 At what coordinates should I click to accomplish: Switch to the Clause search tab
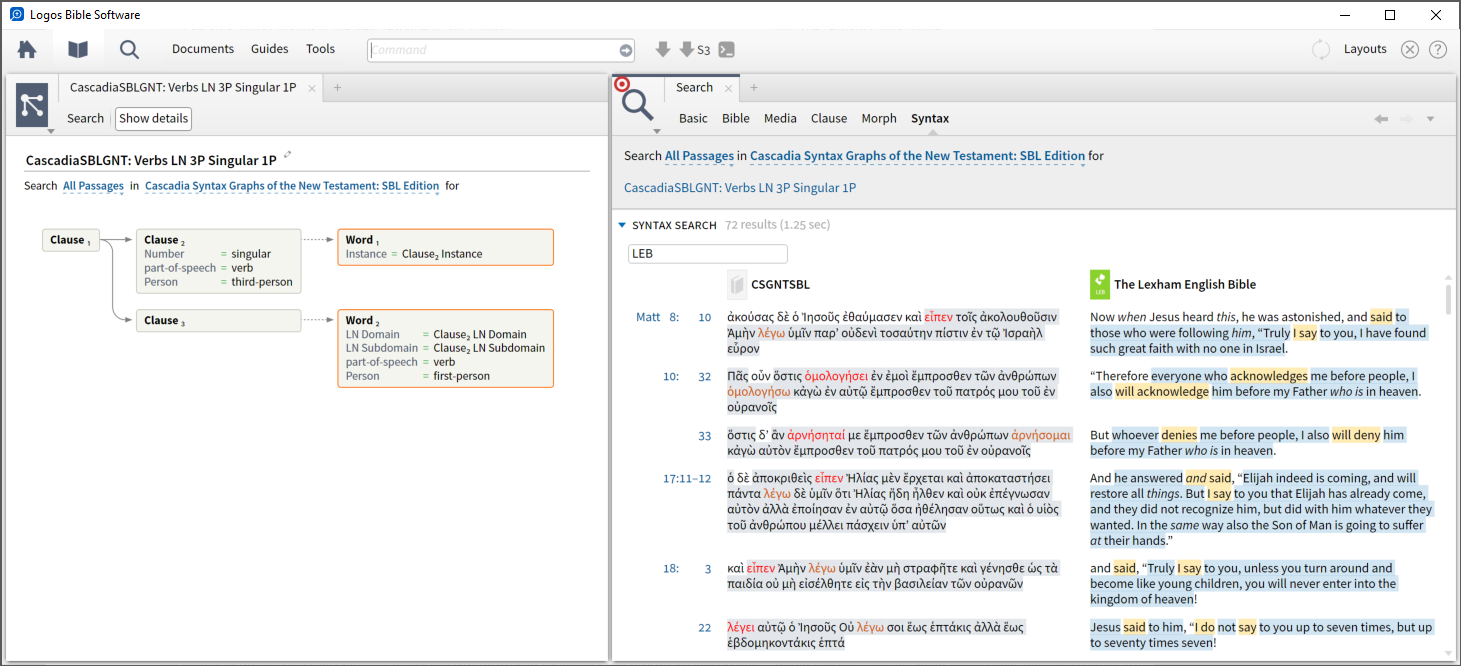tap(829, 118)
